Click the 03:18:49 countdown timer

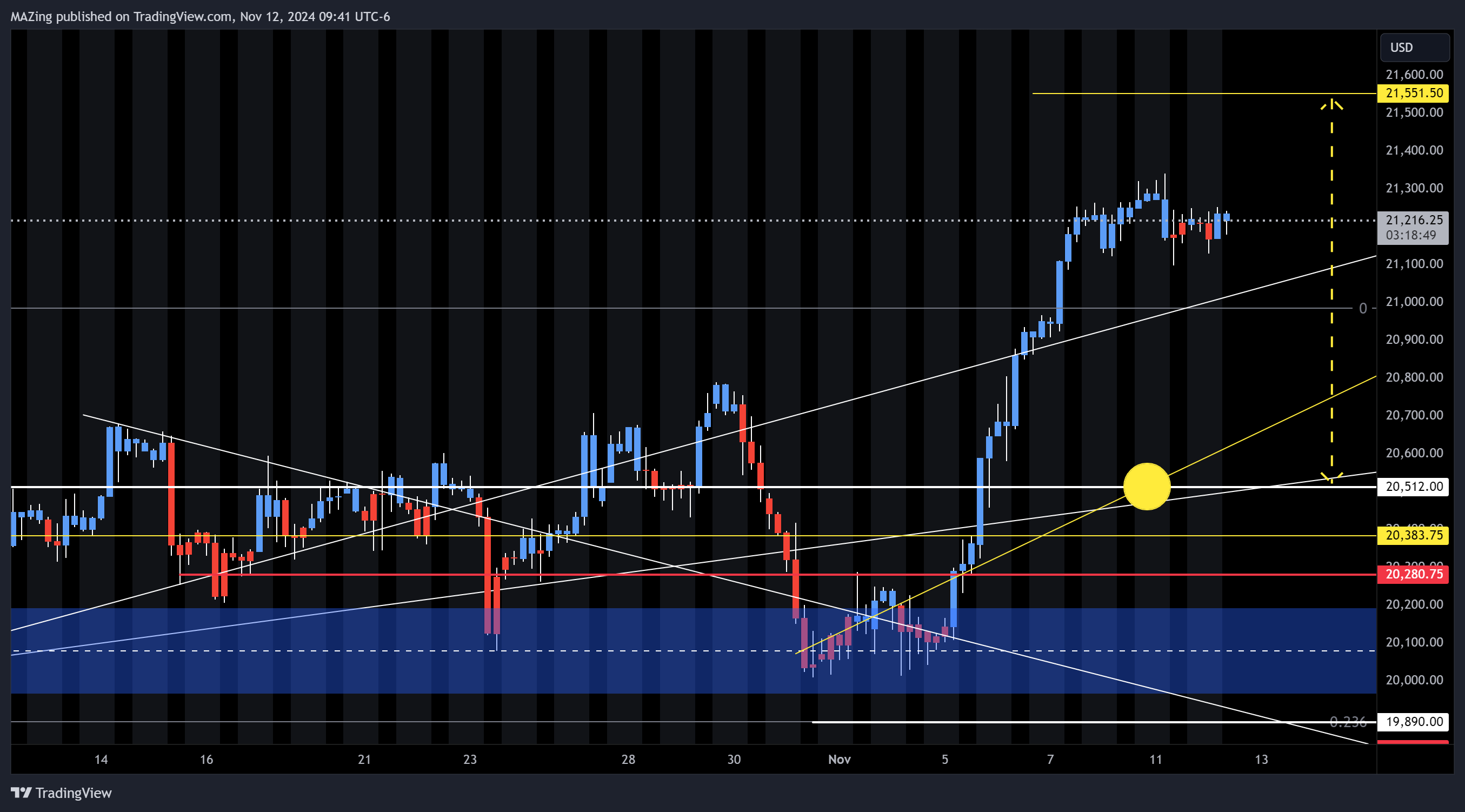1410,235
